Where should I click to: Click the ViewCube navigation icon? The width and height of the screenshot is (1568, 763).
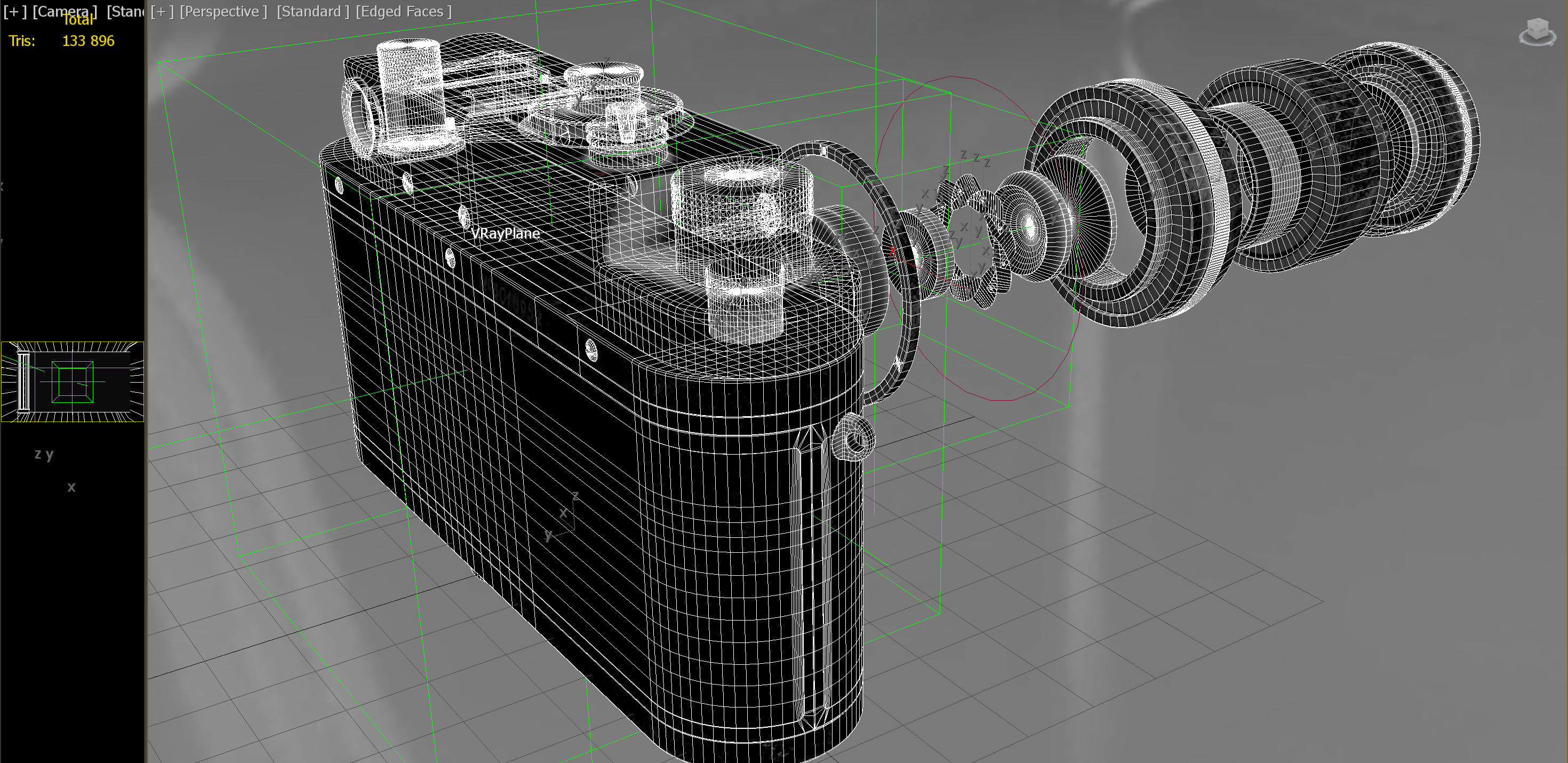tap(1537, 31)
